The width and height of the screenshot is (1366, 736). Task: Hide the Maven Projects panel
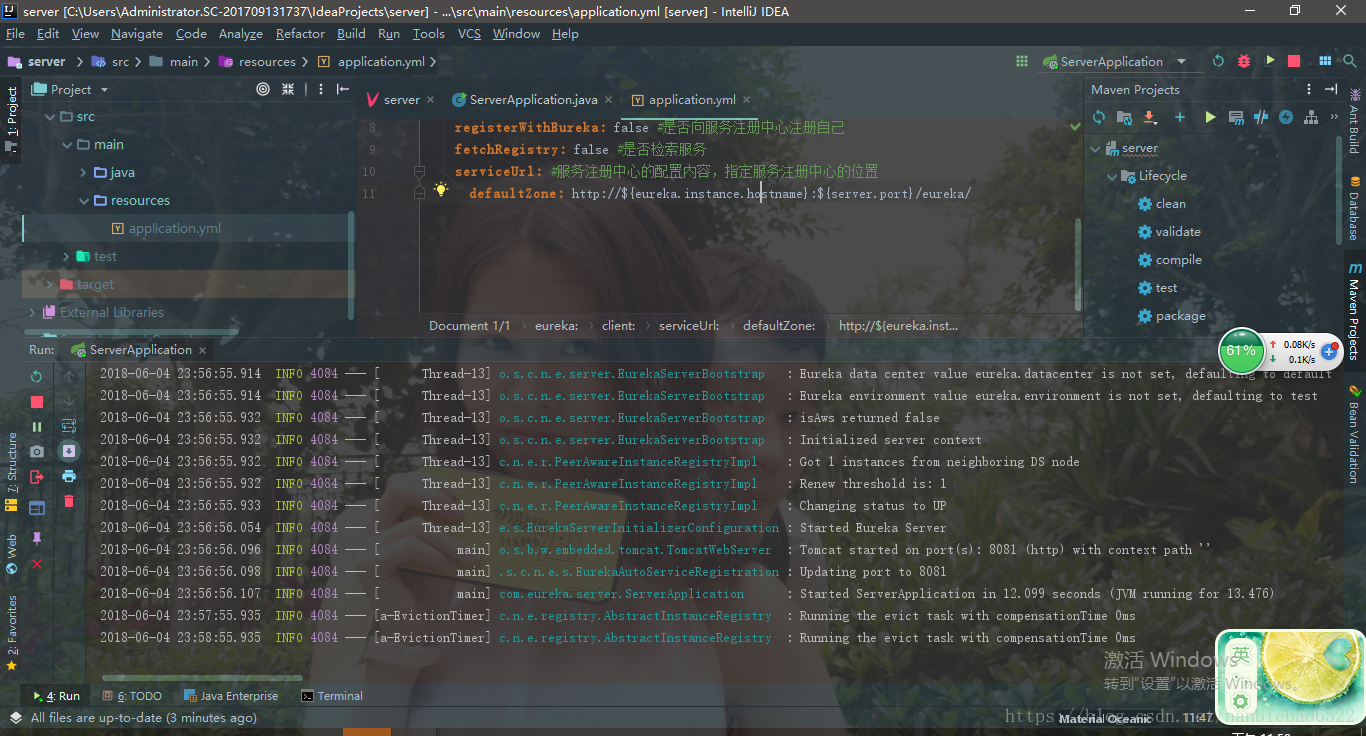[1331, 89]
